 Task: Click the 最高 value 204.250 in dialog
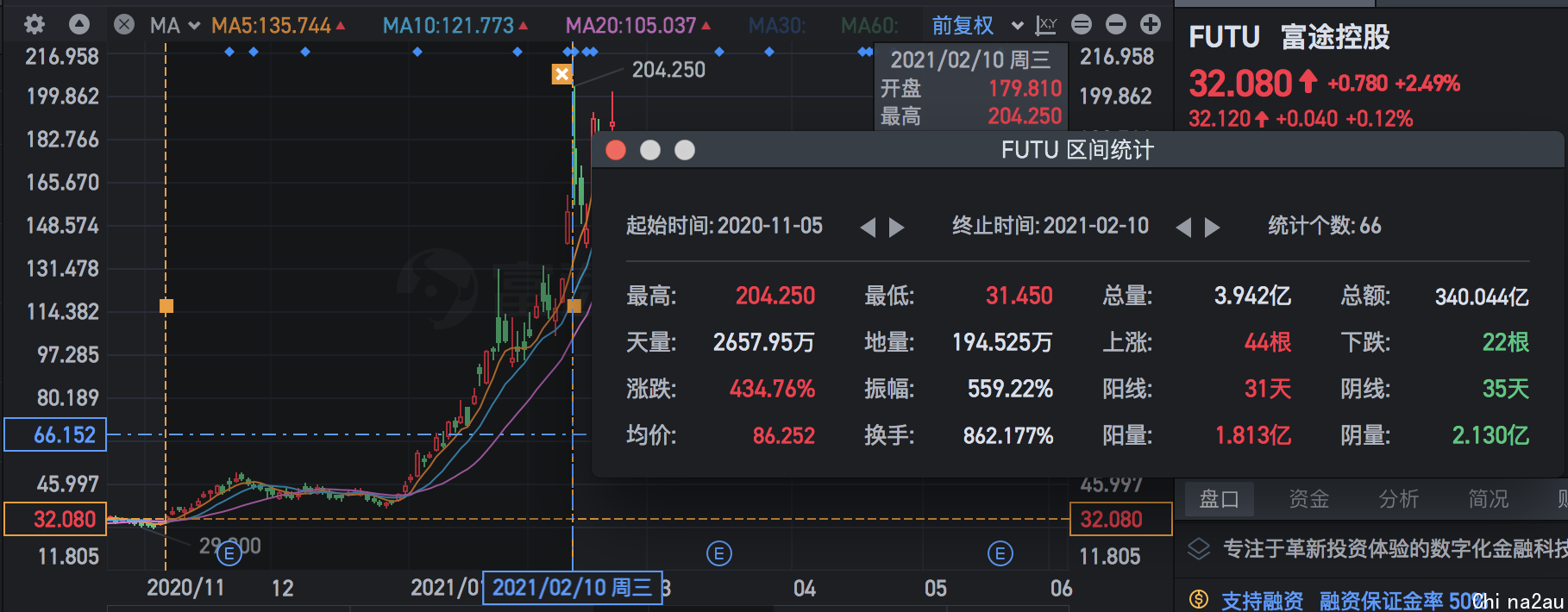(775, 297)
